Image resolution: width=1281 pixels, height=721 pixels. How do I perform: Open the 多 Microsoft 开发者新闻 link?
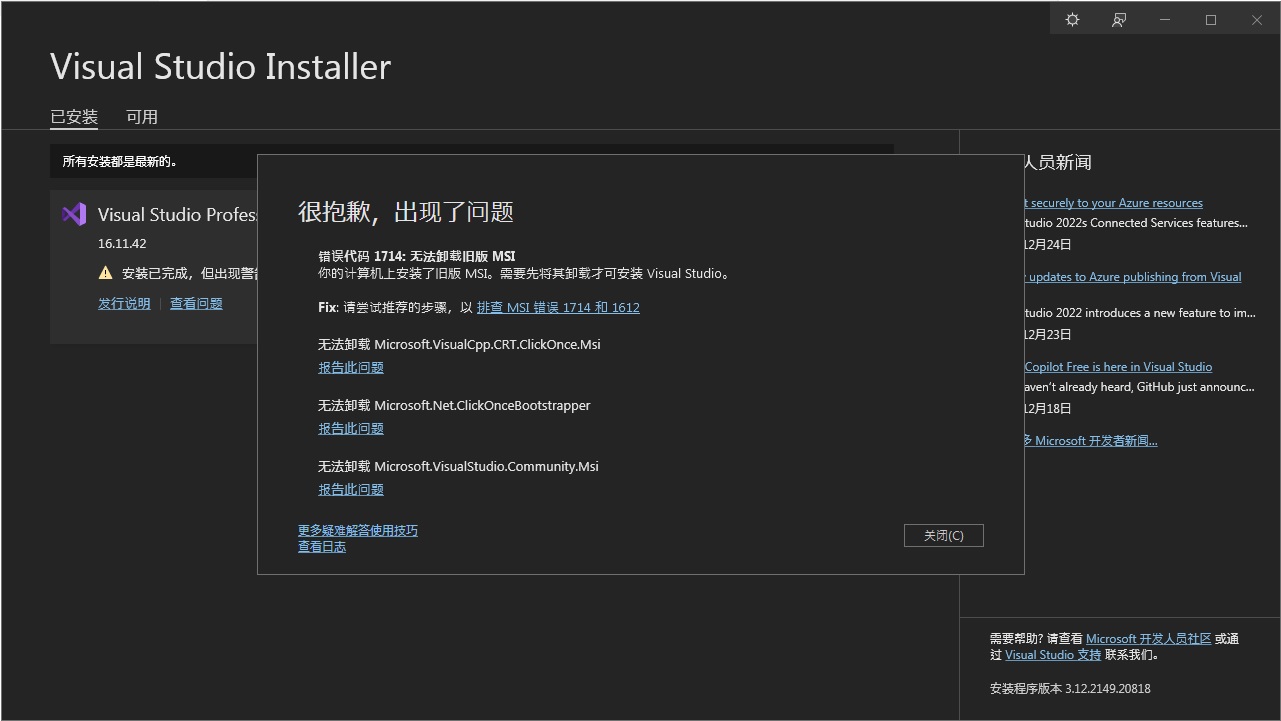tap(1089, 440)
